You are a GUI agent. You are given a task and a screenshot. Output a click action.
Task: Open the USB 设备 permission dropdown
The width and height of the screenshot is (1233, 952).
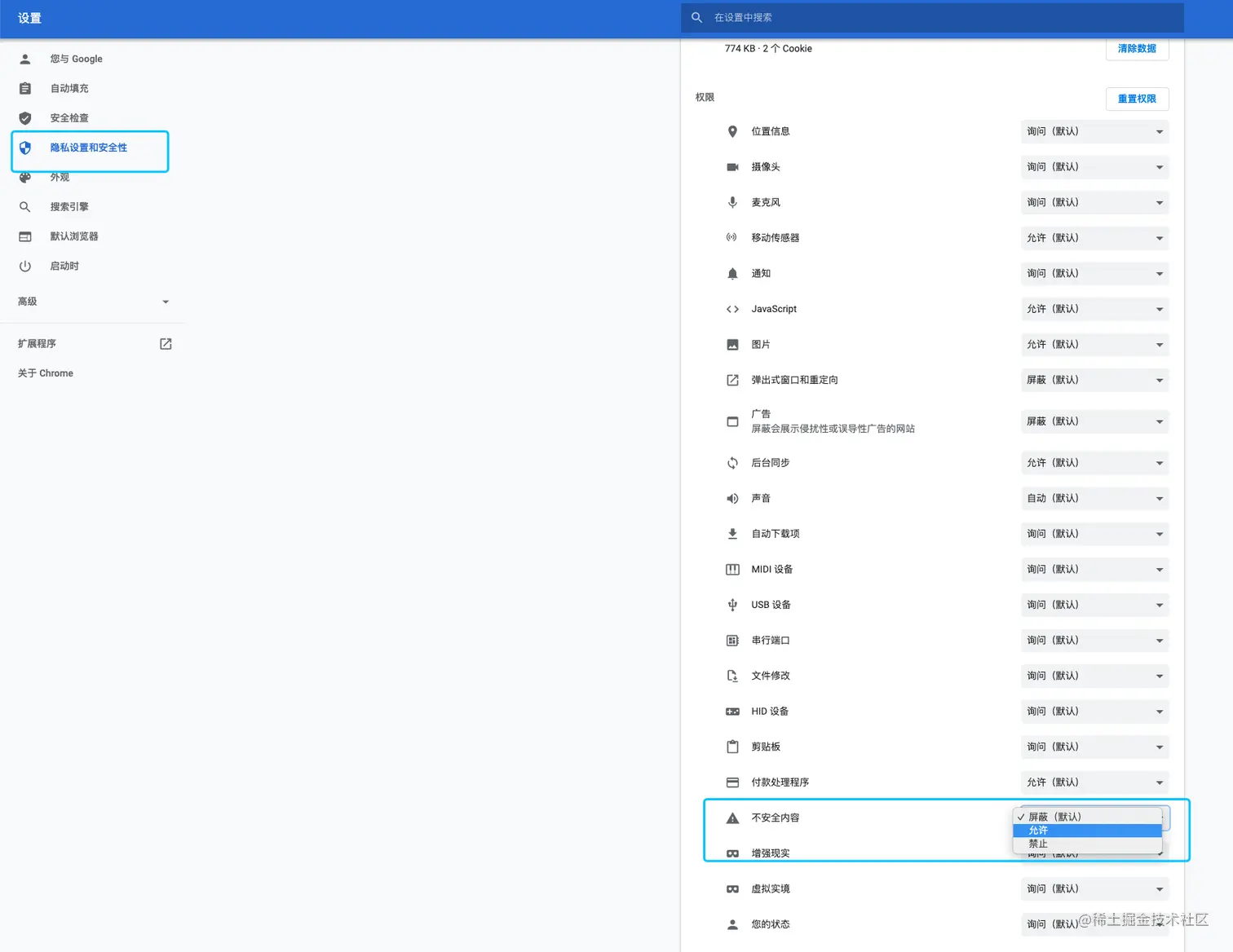(1094, 605)
